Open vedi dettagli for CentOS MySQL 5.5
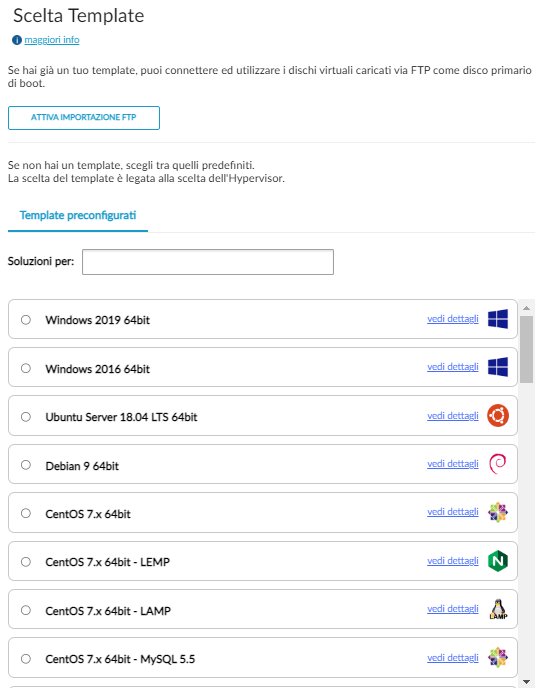543x688 pixels. [453, 658]
